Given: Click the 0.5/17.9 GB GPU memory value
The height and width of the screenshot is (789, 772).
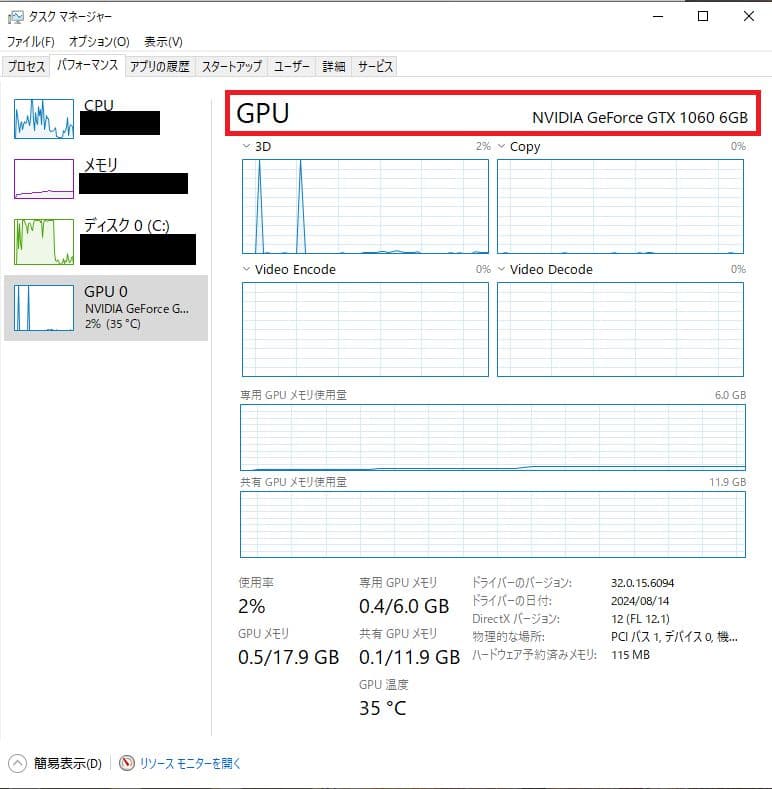Looking at the screenshot, I should pyautogui.click(x=288, y=657).
